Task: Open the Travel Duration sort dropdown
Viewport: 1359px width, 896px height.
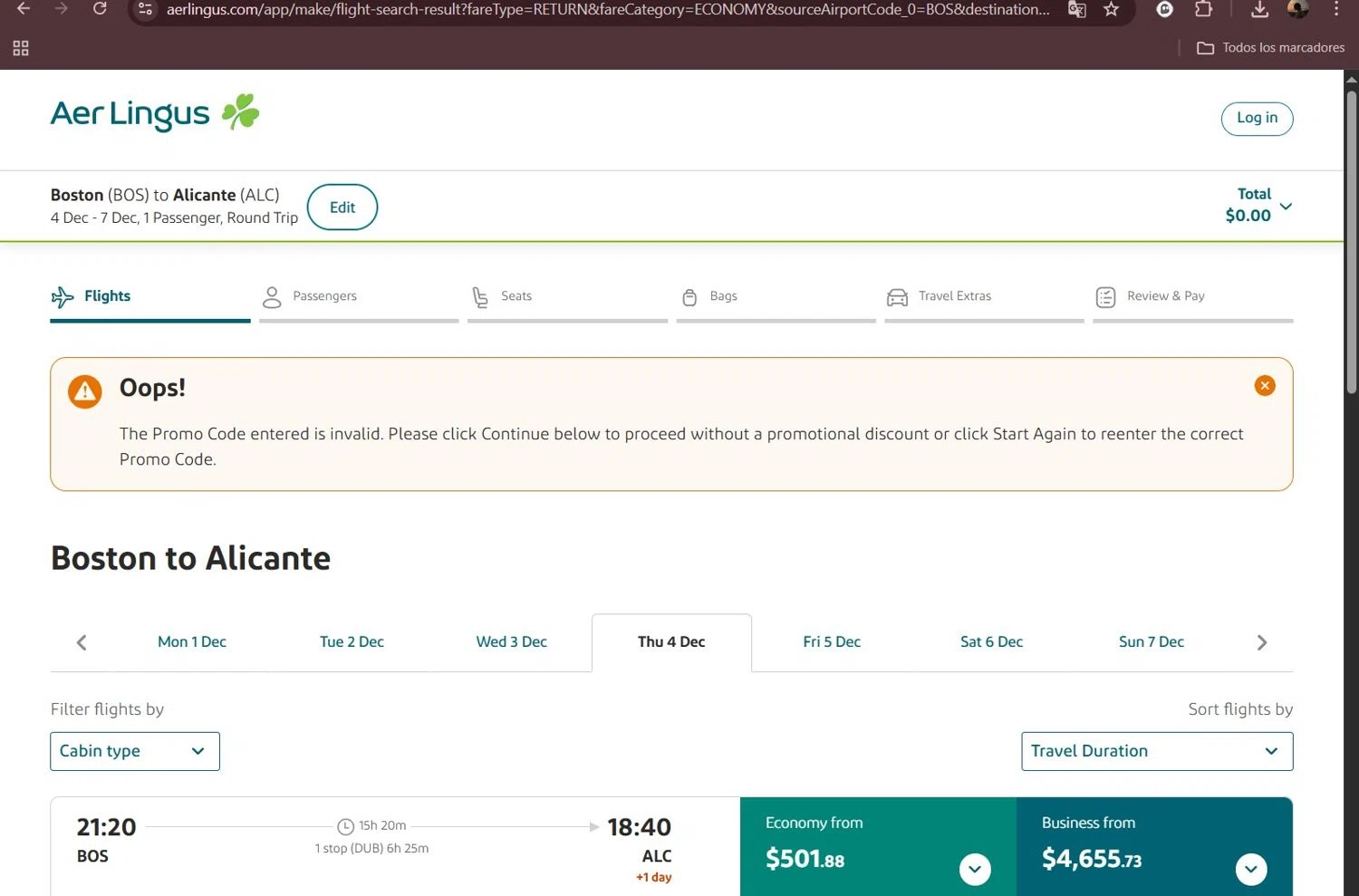Action: point(1157,752)
